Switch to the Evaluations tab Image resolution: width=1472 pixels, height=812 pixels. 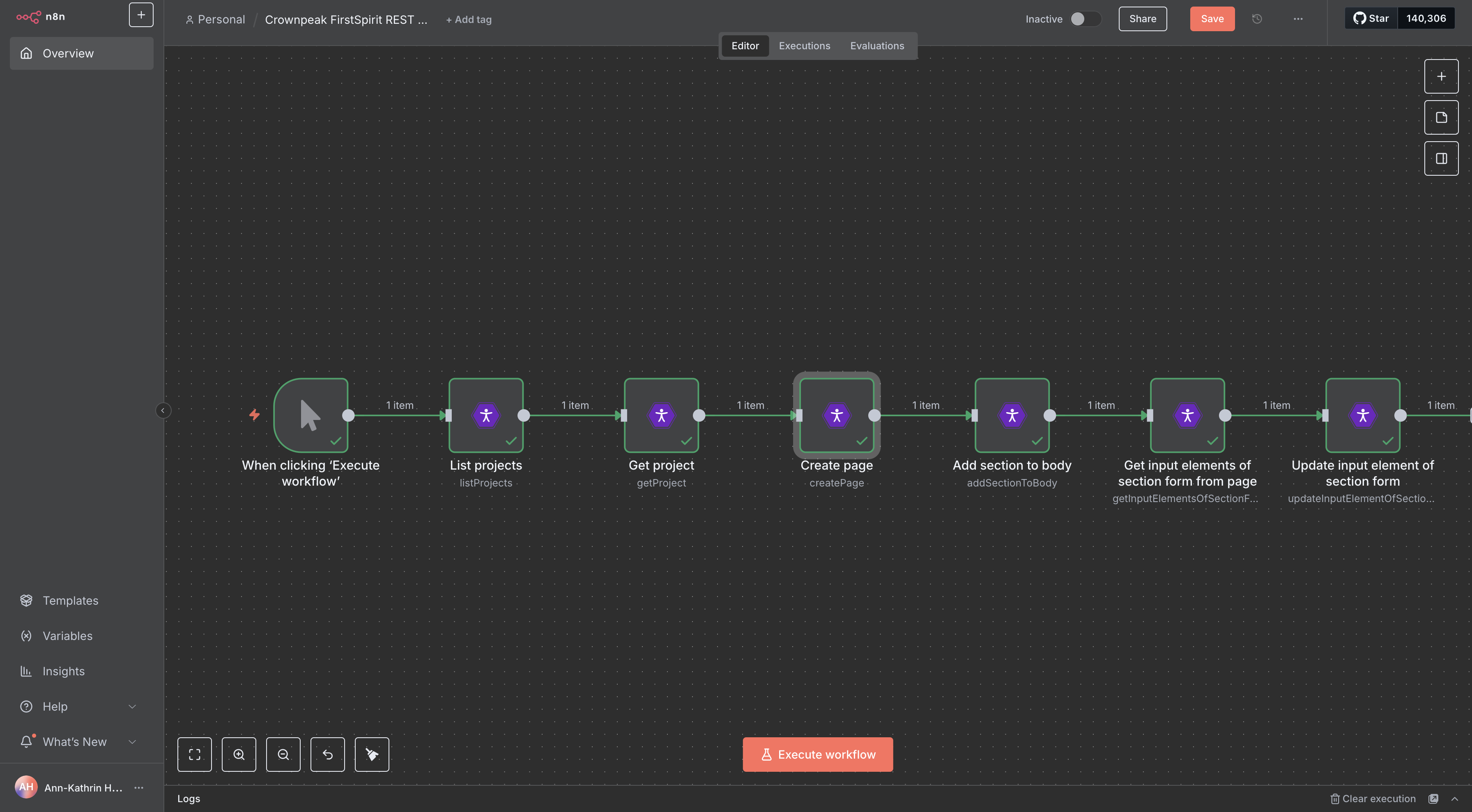(x=876, y=46)
